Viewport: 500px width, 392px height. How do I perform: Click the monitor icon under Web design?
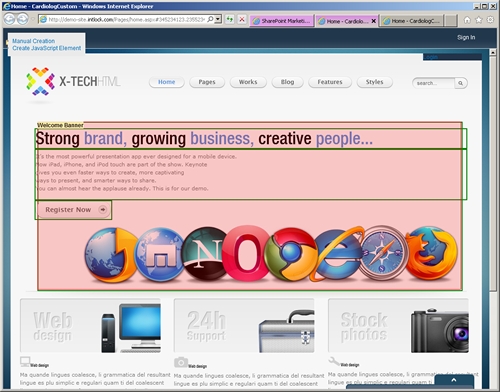click(x=25, y=361)
